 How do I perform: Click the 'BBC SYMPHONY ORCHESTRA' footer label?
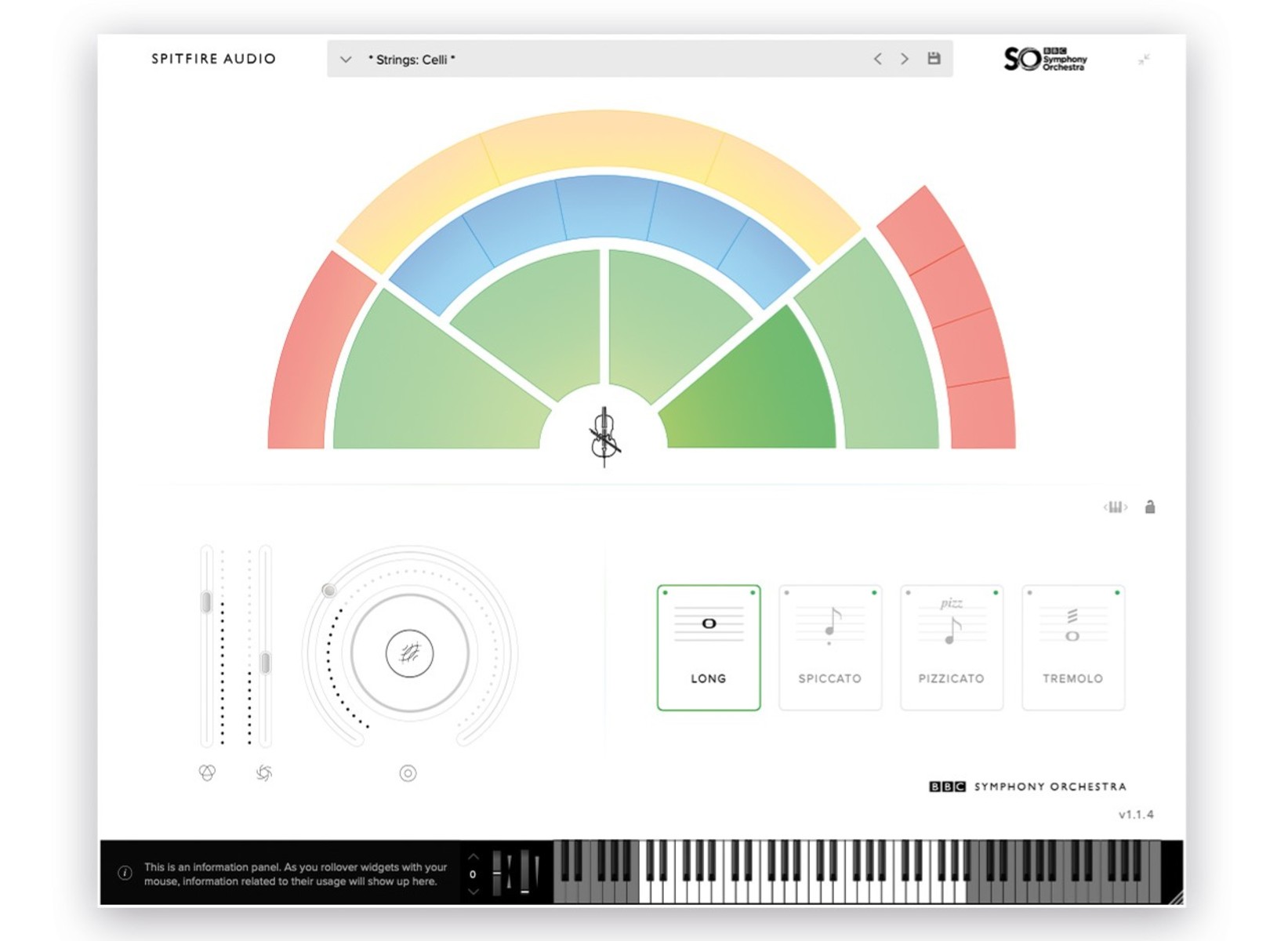click(x=1028, y=787)
